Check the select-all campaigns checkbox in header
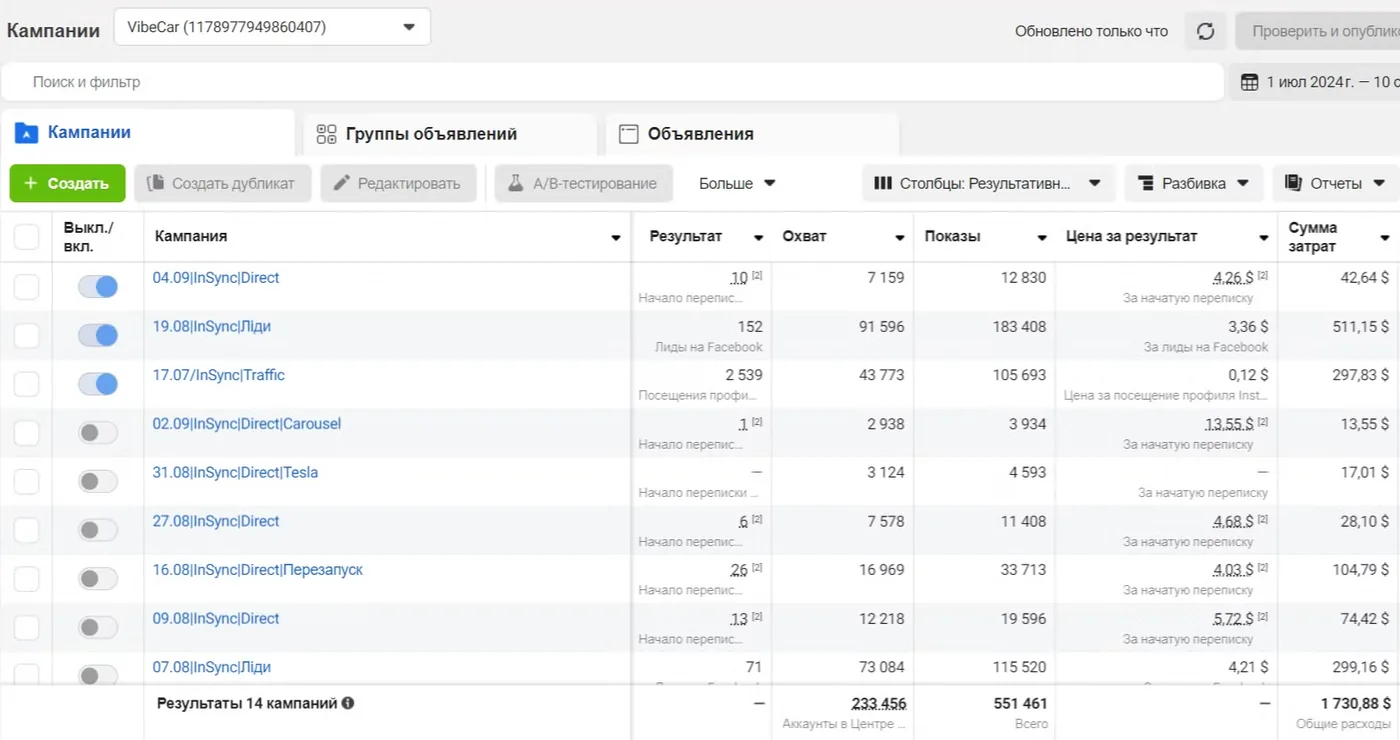This screenshot has height=740, width=1400. pos(26,237)
